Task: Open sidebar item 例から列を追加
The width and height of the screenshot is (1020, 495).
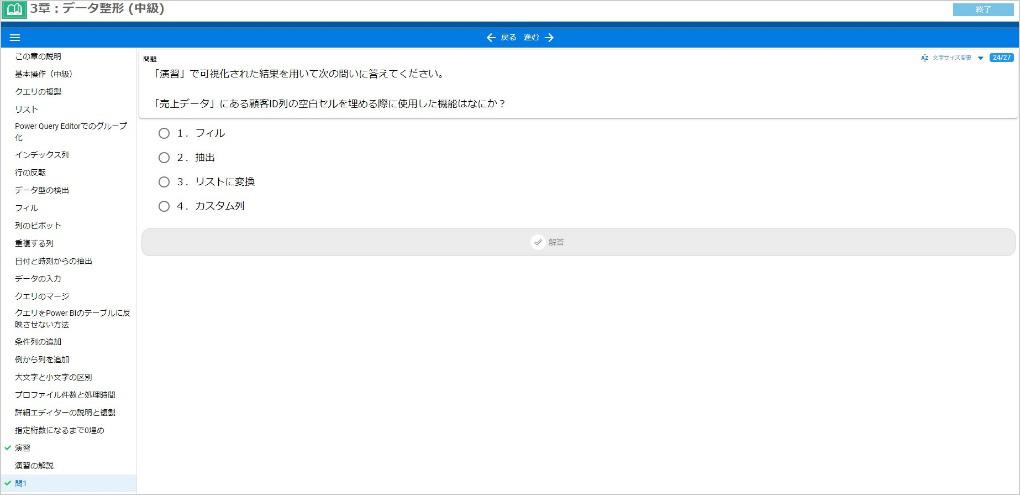Action: 42,359
